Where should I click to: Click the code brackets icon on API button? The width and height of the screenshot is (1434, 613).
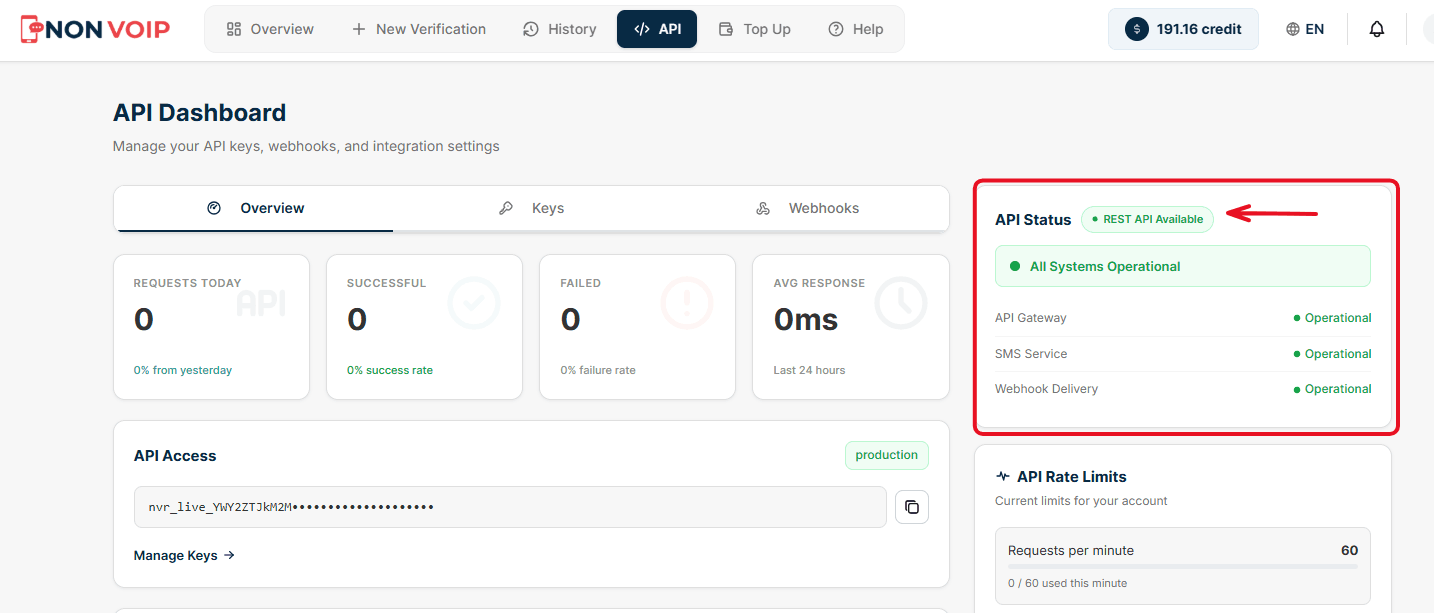642,29
